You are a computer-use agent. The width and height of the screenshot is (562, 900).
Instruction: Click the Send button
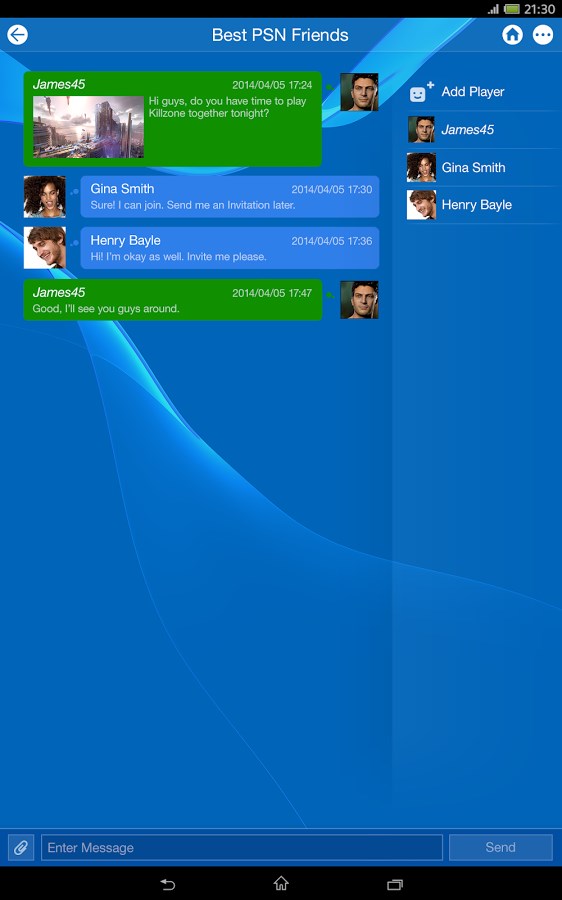click(x=501, y=847)
